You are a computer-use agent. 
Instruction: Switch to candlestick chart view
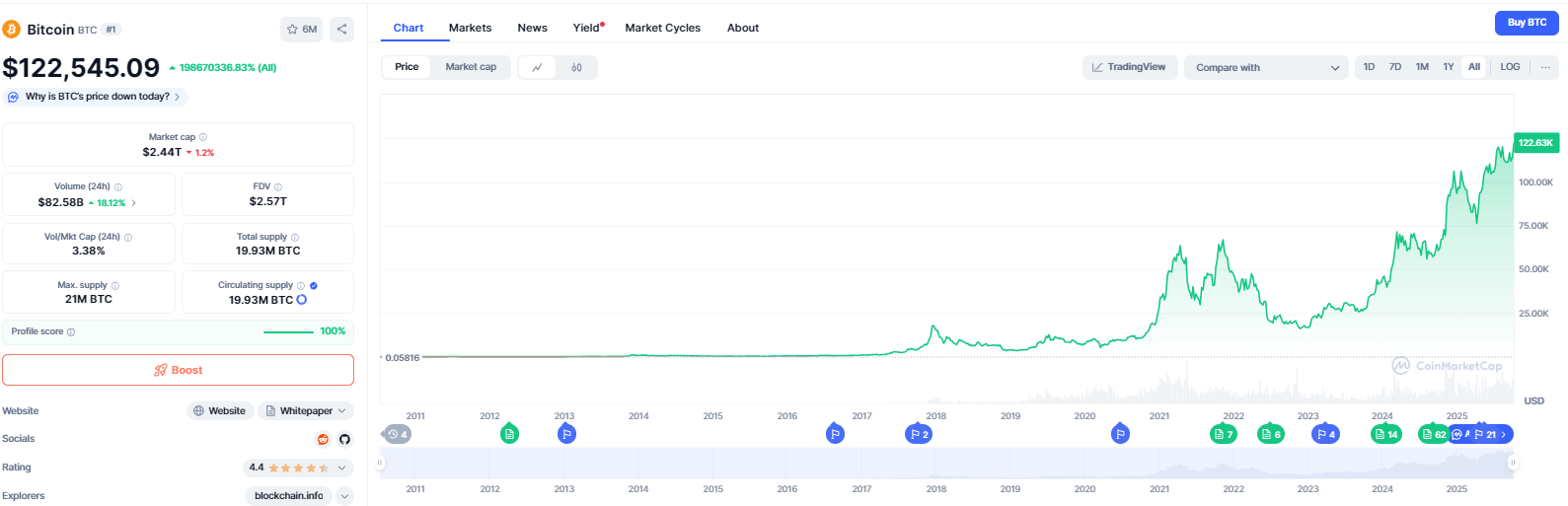(576, 67)
